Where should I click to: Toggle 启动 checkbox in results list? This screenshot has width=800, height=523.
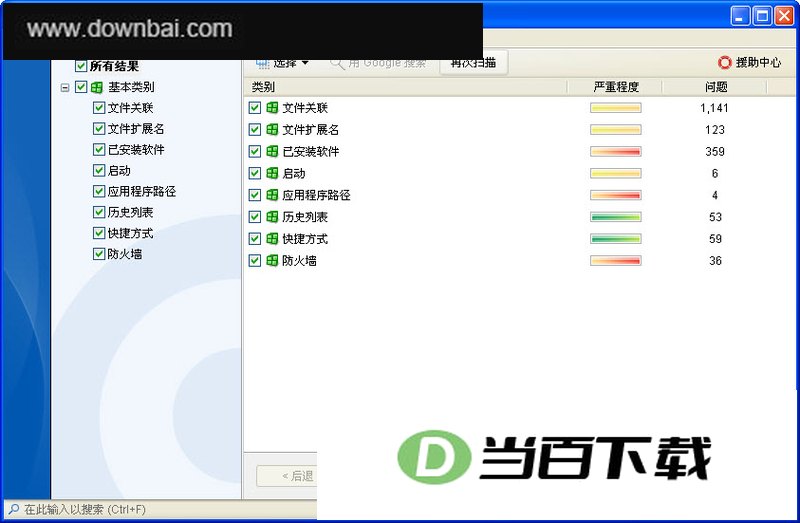click(255, 173)
